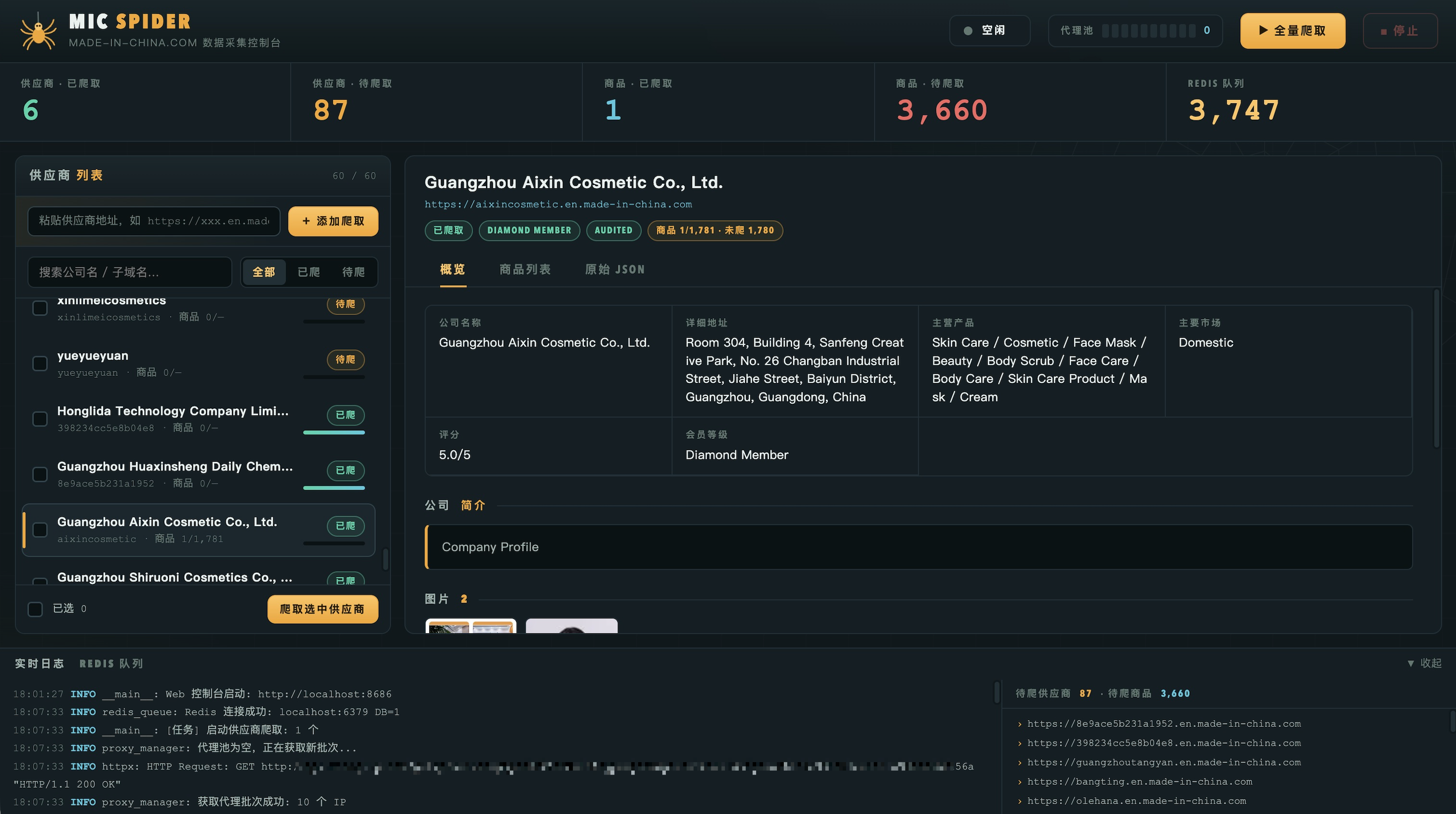
Task: Click the DIAMOND MEMBER badge
Action: coord(529,231)
